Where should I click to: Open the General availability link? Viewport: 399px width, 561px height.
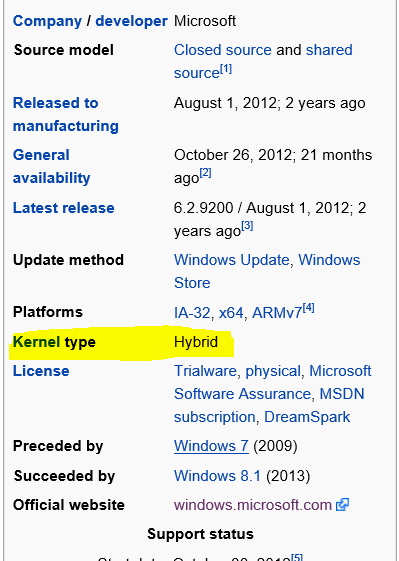pos(52,167)
